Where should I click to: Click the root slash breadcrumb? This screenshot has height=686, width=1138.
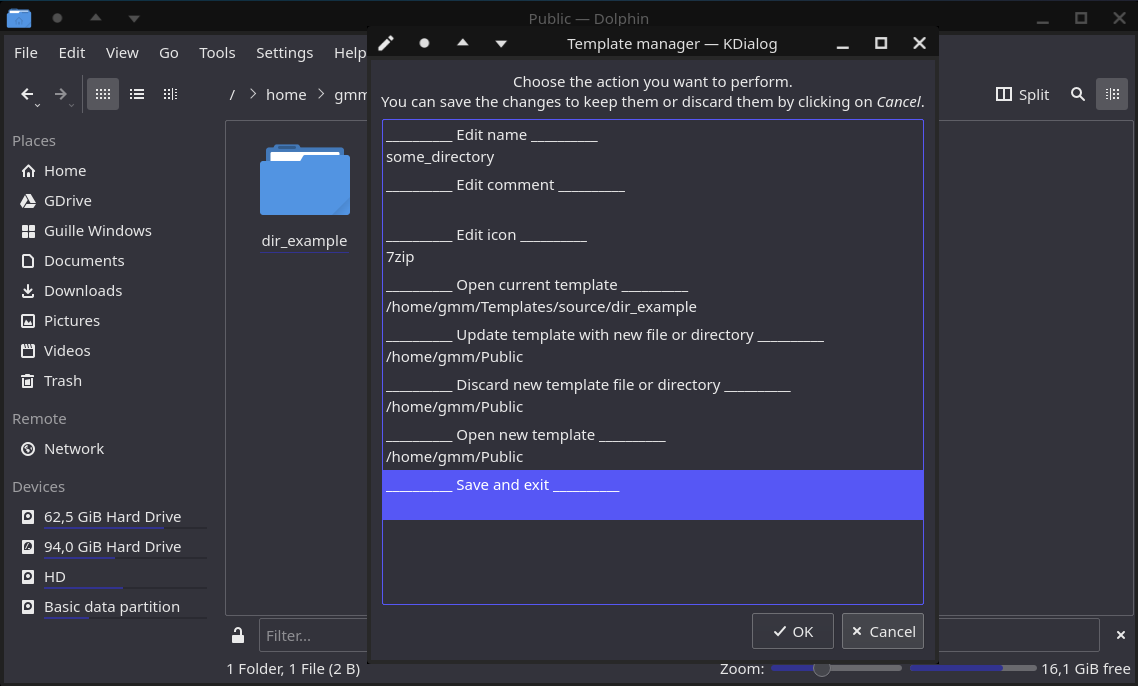(x=232, y=94)
